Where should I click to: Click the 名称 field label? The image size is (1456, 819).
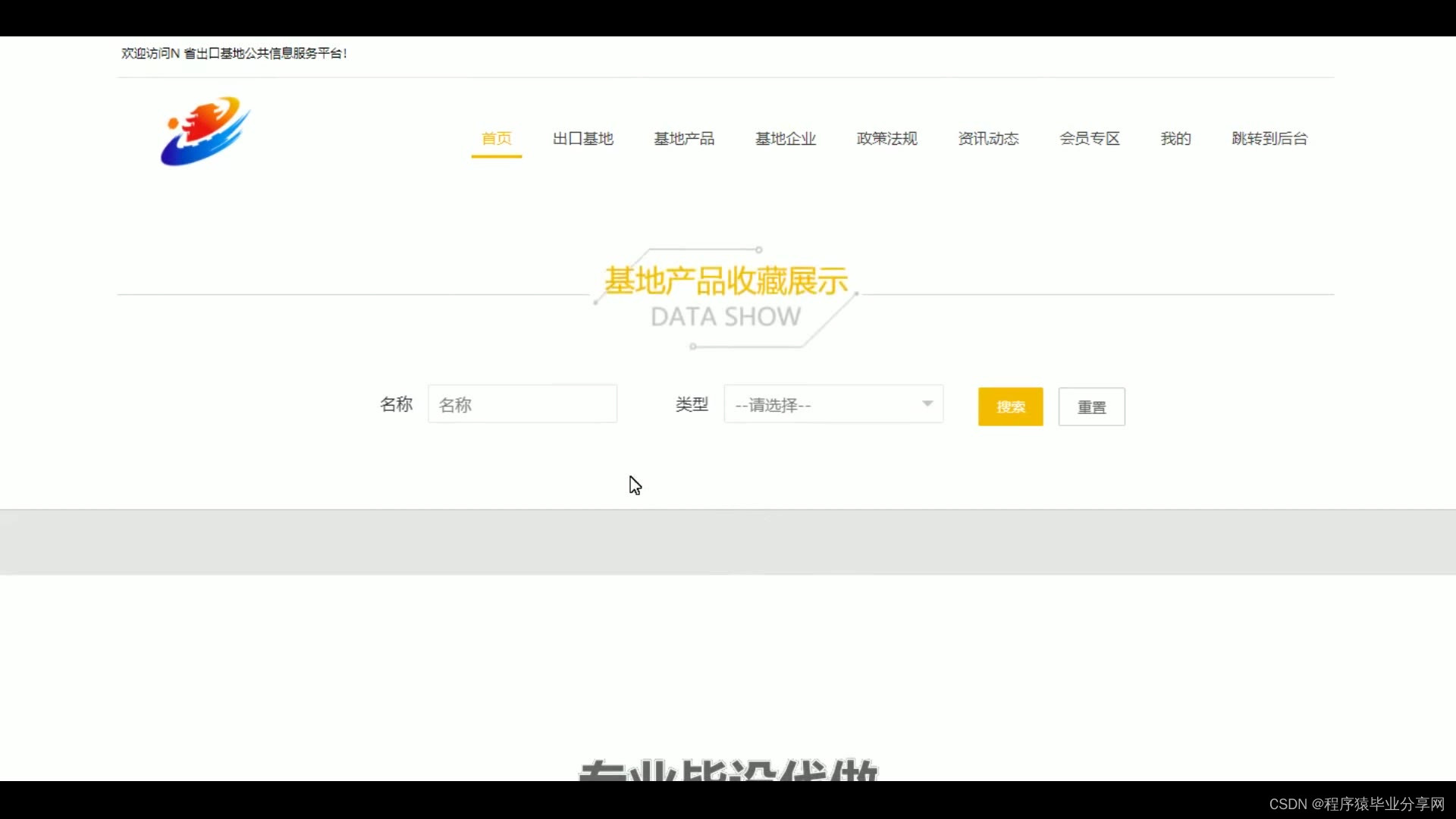click(396, 404)
